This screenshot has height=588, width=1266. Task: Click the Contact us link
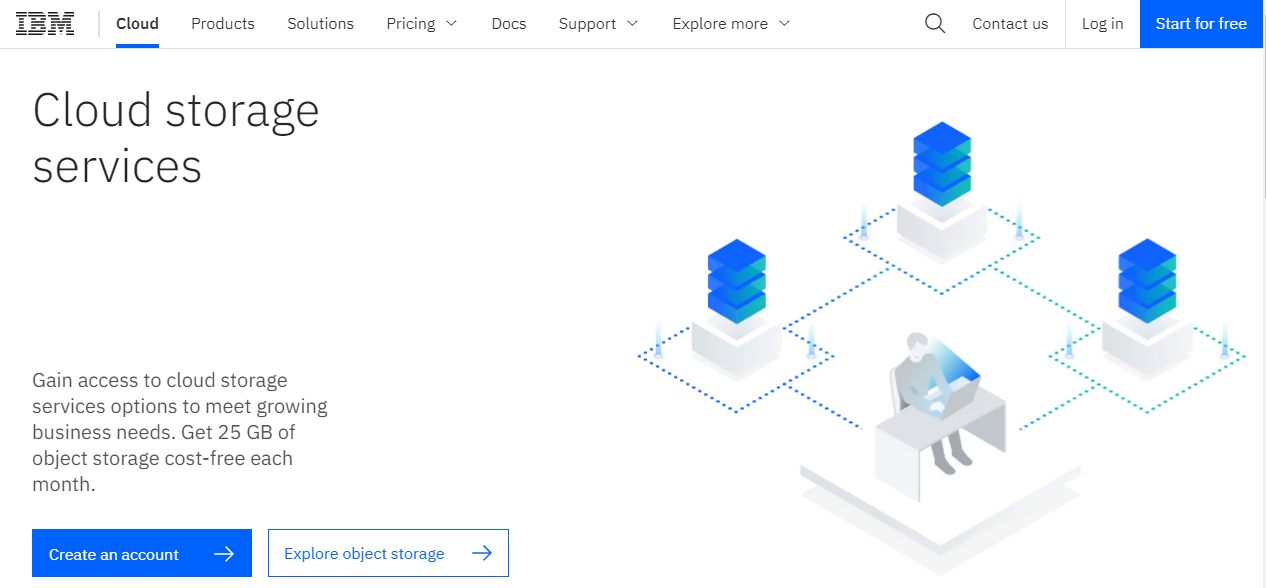click(x=1010, y=24)
